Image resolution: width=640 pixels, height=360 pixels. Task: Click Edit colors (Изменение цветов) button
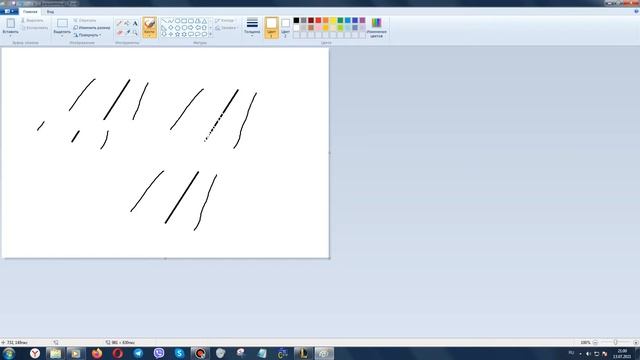[376, 27]
